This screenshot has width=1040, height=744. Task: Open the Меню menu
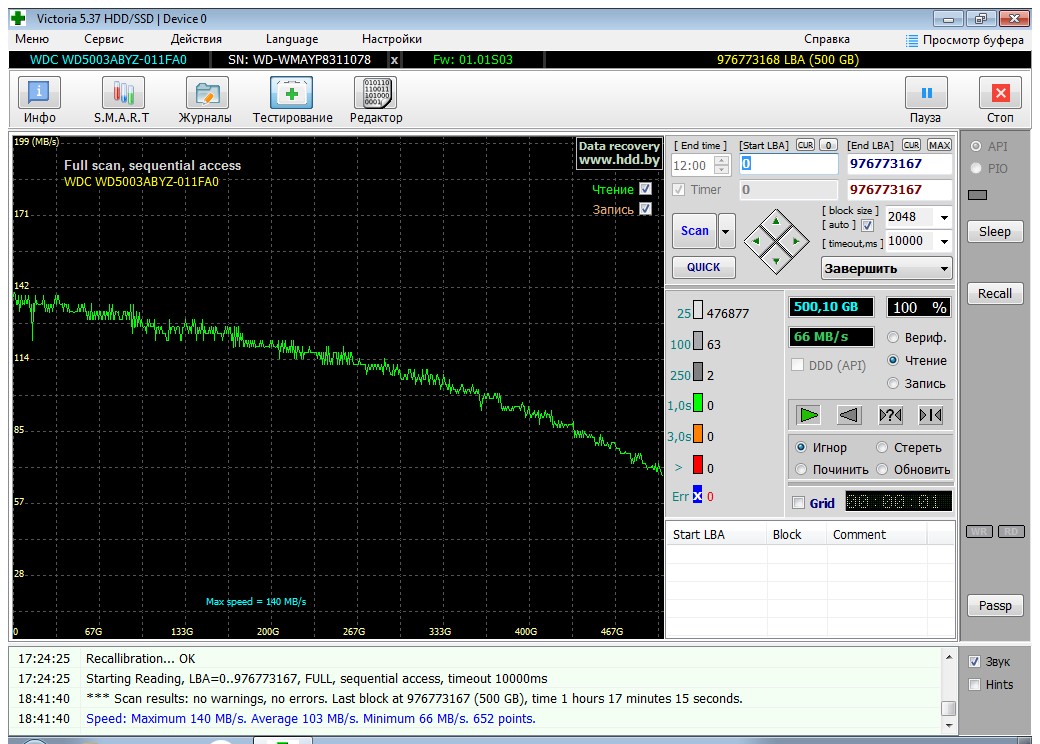pos(32,39)
